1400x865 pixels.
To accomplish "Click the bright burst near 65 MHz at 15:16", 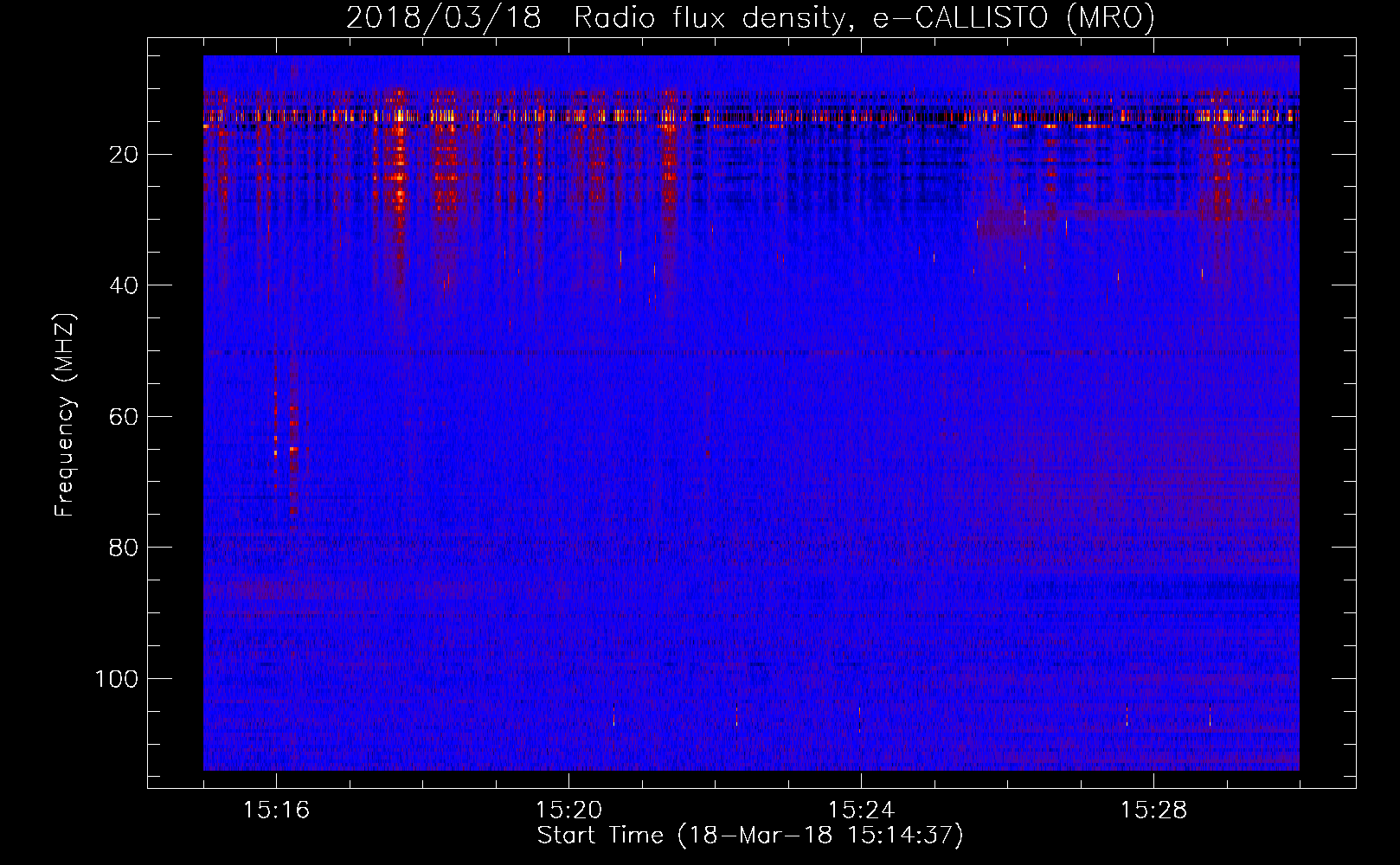I will tap(293, 450).
